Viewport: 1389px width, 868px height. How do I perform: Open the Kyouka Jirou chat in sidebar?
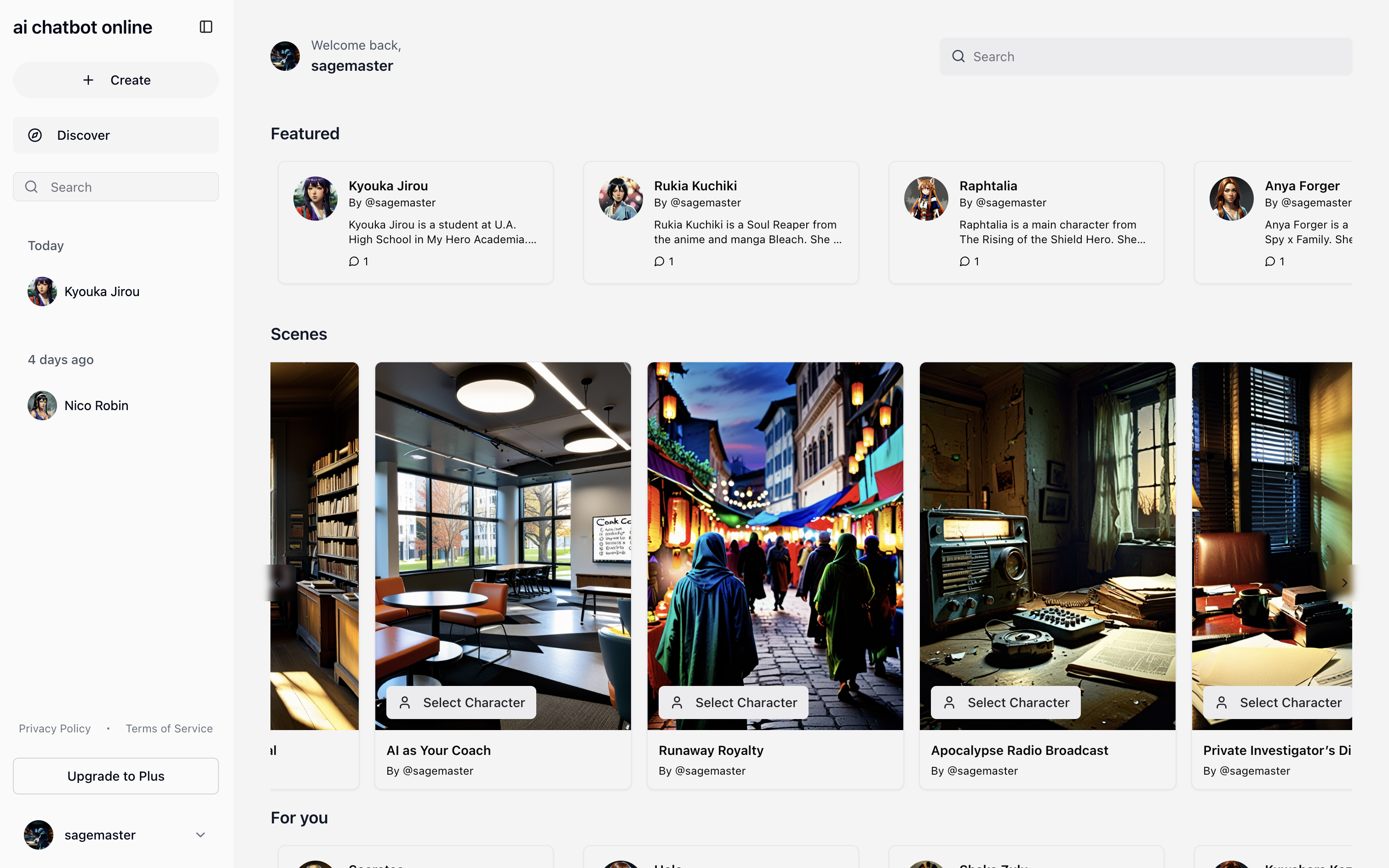[x=102, y=291]
